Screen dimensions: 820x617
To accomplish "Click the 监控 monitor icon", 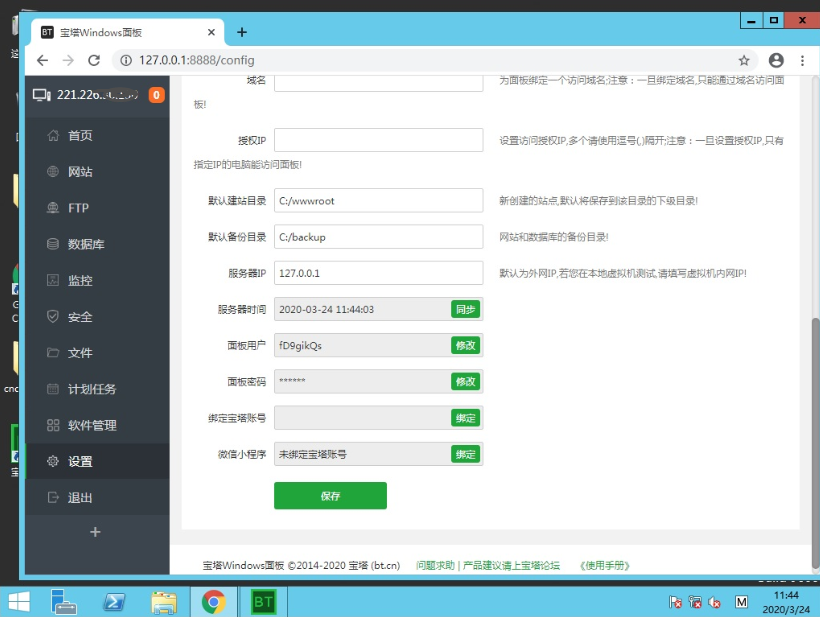I will [x=53, y=280].
